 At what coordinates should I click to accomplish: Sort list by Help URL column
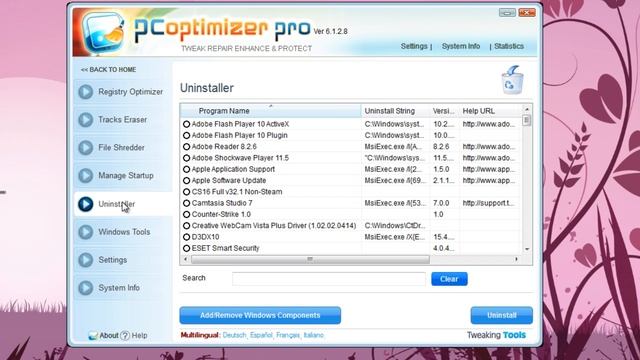coord(490,111)
